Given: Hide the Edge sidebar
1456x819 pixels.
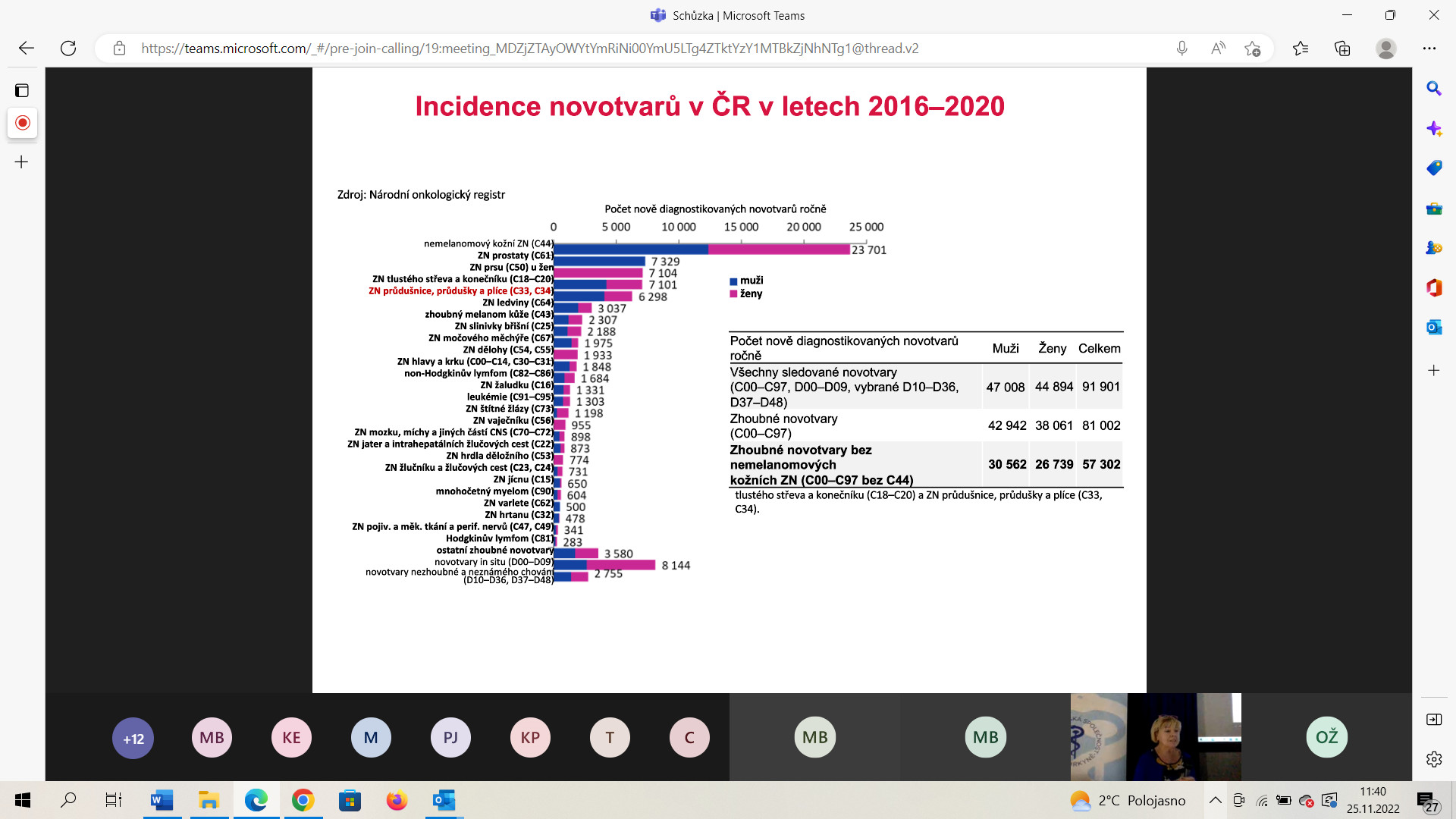Looking at the screenshot, I should click(1433, 719).
